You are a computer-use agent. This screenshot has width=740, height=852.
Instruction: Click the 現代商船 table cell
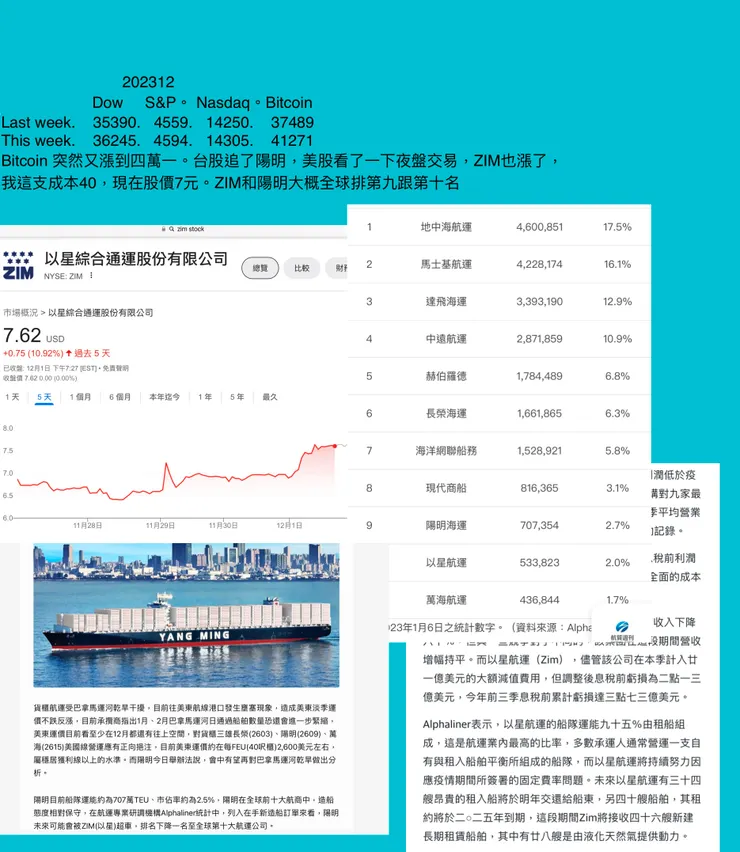[x=446, y=488]
